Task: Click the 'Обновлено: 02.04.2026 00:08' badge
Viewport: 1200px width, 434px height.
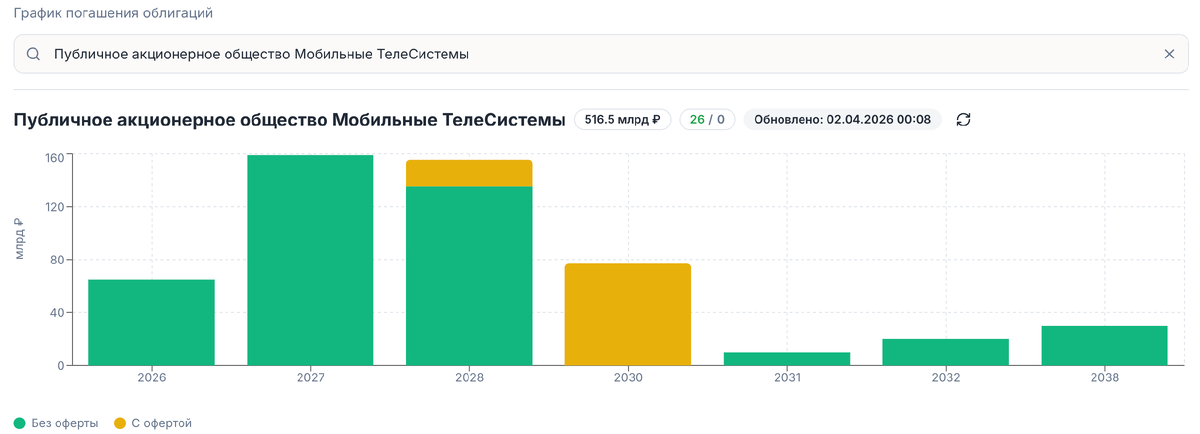Action: (842, 120)
